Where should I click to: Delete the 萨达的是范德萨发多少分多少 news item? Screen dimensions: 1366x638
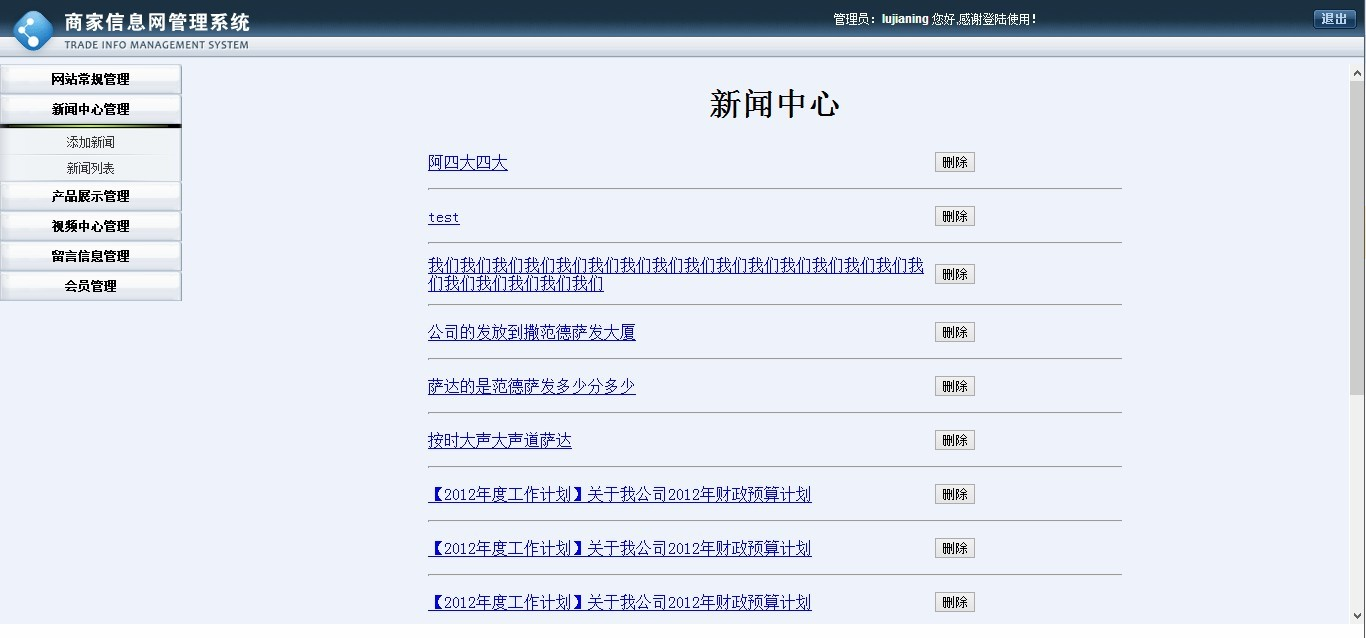point(955,386)
